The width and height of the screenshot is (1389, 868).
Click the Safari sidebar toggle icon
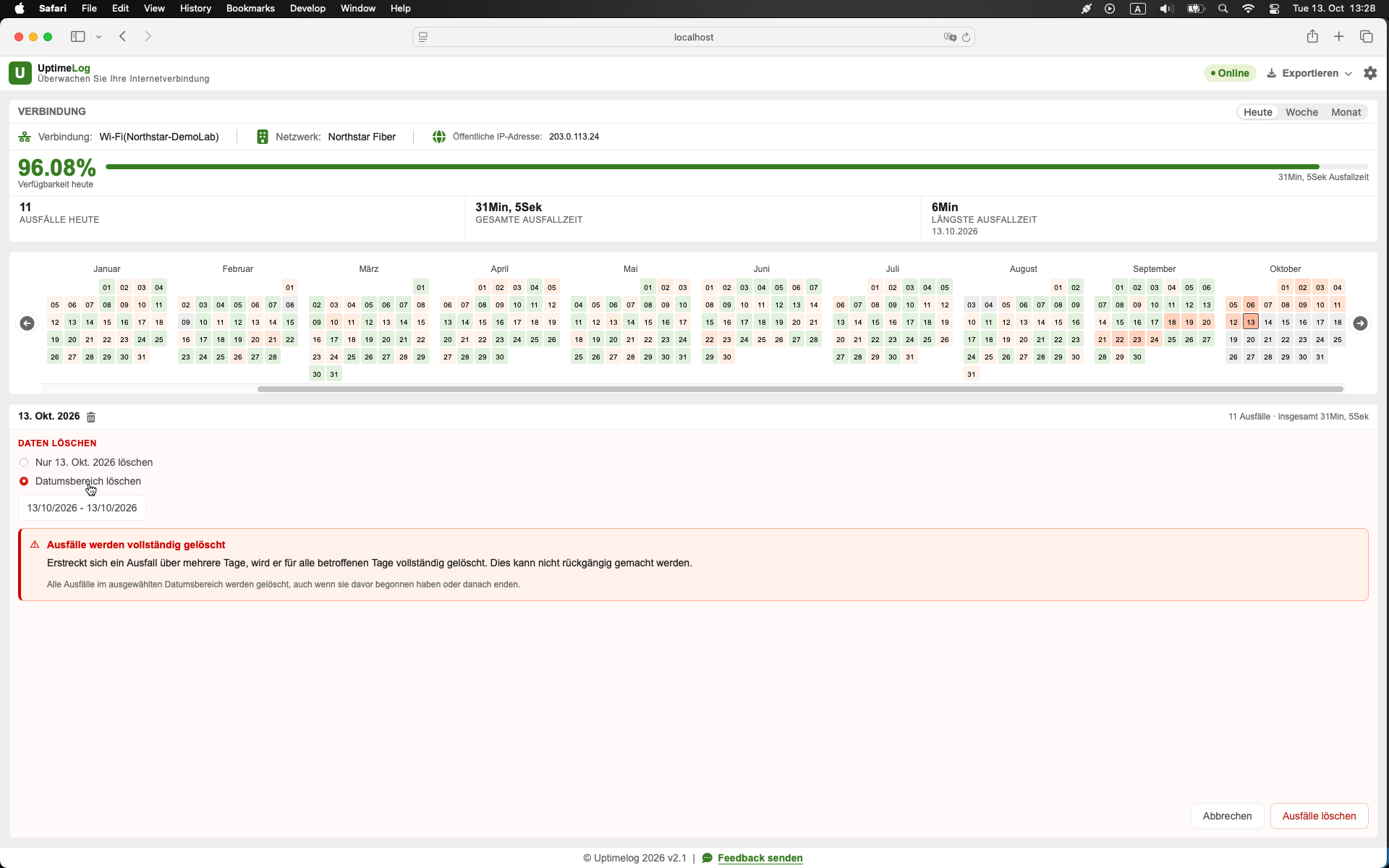(78, 37)
